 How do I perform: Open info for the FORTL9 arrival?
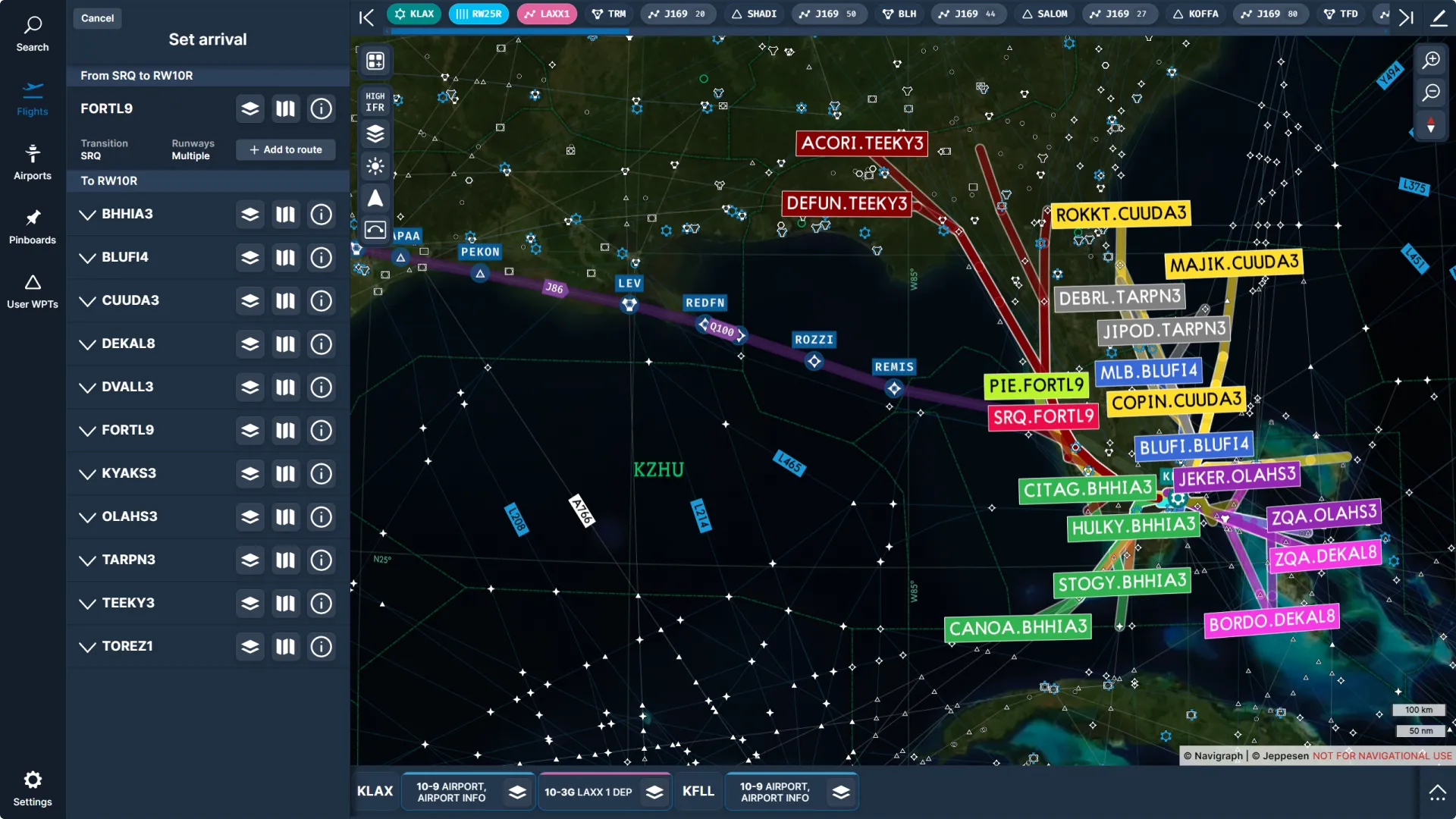pyautogui.click(x=321, y=108)
